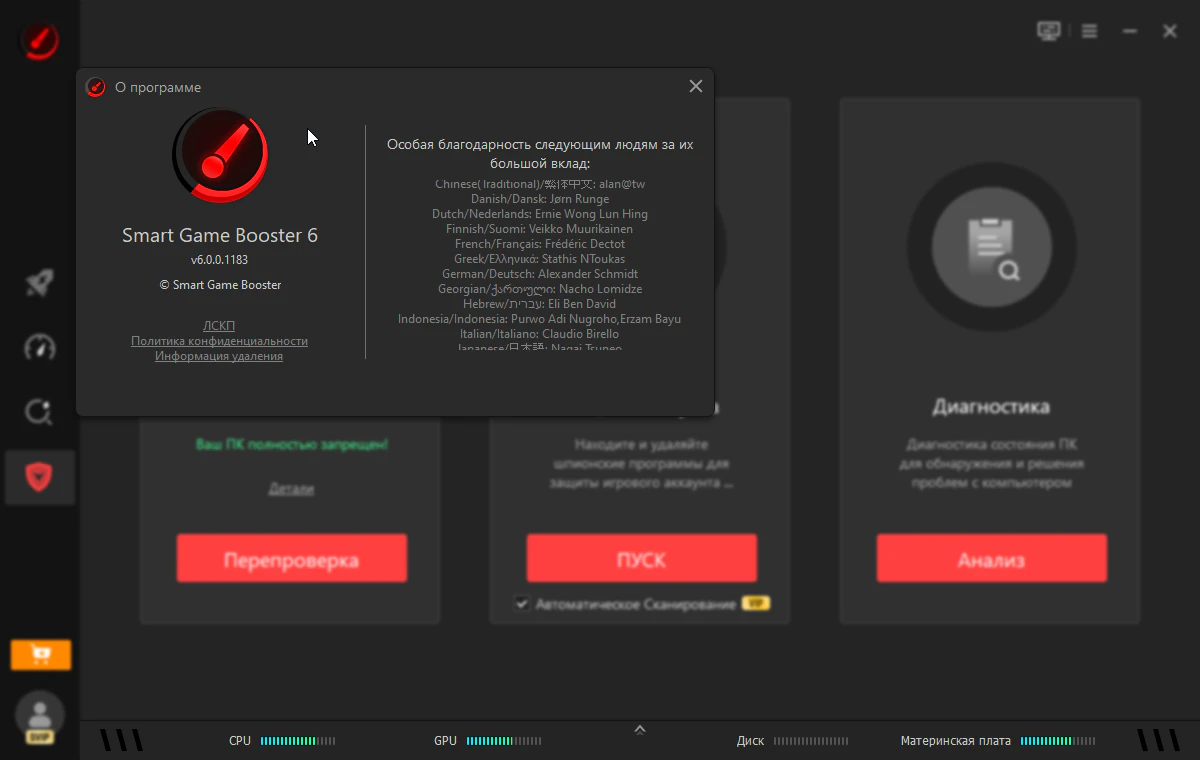Click the Диагностика clipboard magnifier icon

point(991,246)
